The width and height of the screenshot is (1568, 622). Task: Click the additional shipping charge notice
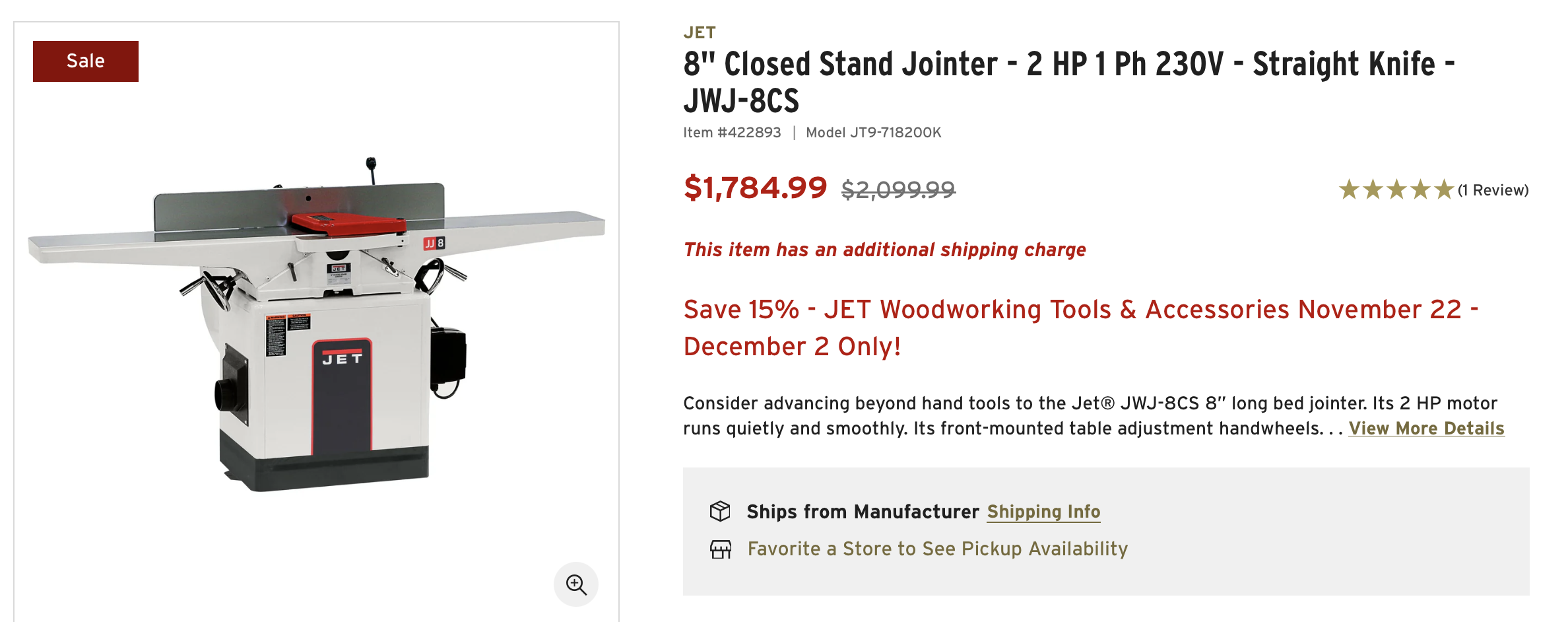(x=884, y=250)
